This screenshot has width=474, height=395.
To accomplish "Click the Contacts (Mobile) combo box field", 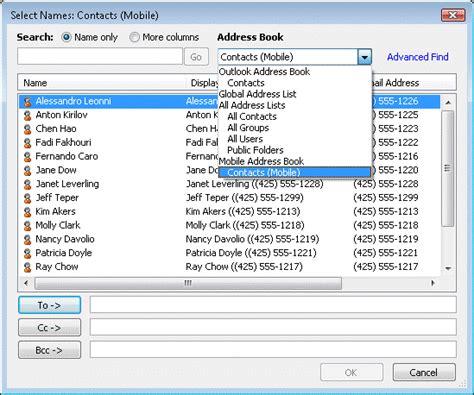I will (x=289, y=57).
